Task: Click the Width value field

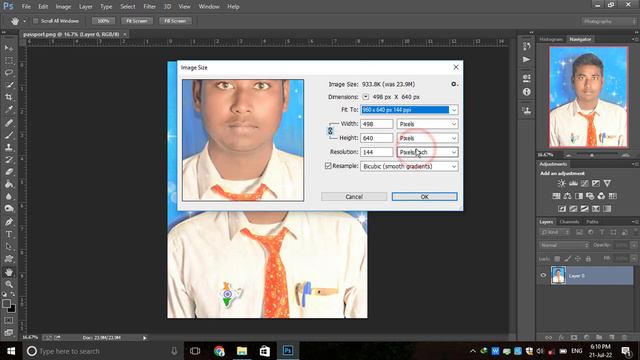Action: (x=376, y=124)
